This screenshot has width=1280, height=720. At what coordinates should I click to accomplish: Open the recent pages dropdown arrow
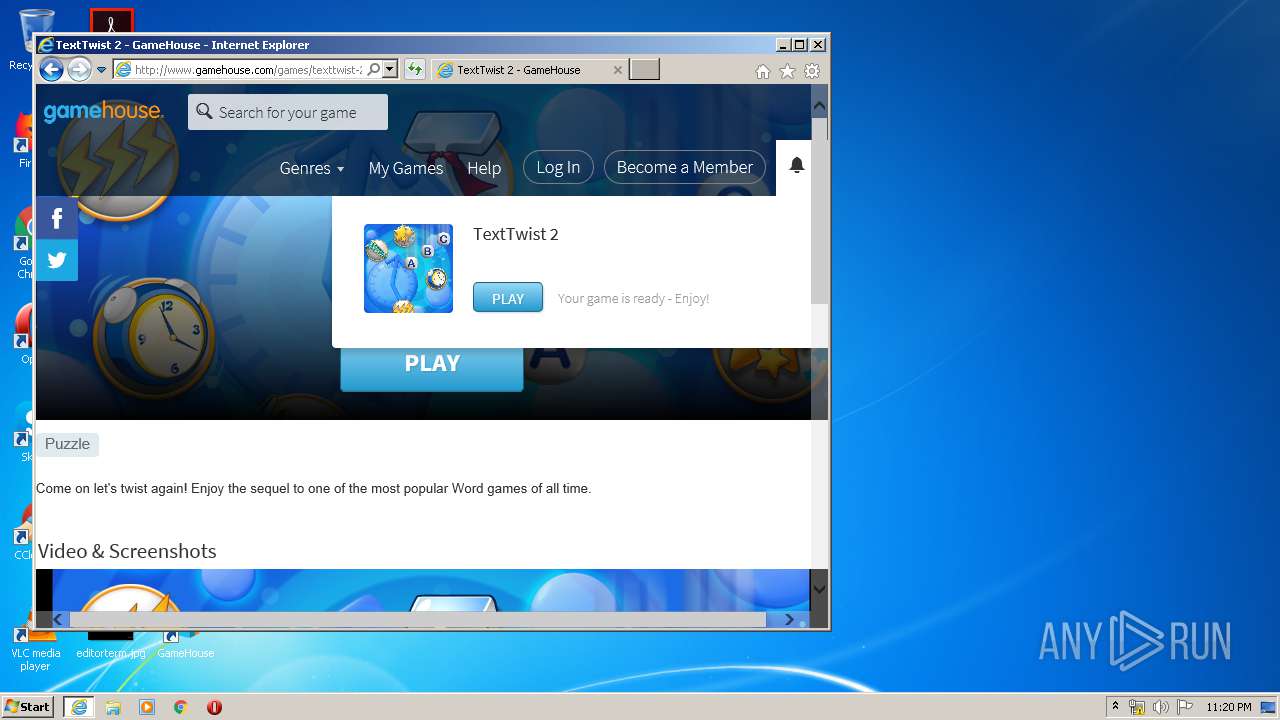[x=101, y=70]
